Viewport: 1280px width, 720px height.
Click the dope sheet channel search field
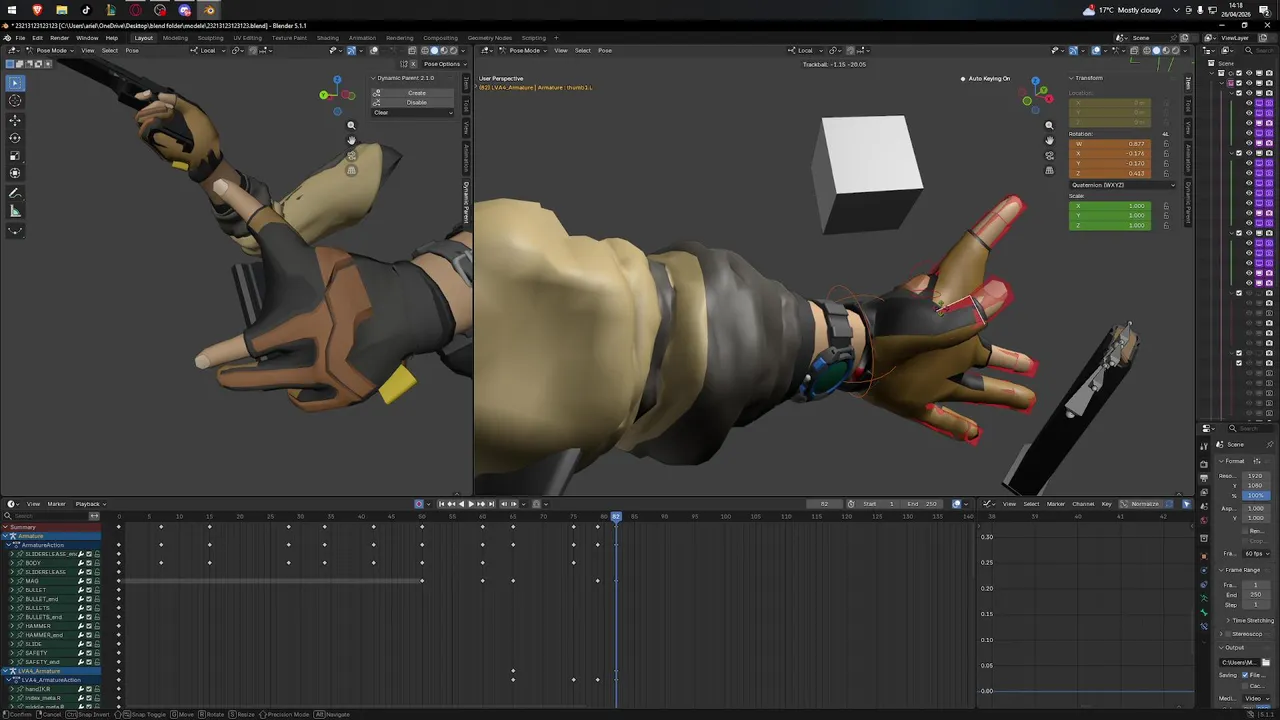45,516
